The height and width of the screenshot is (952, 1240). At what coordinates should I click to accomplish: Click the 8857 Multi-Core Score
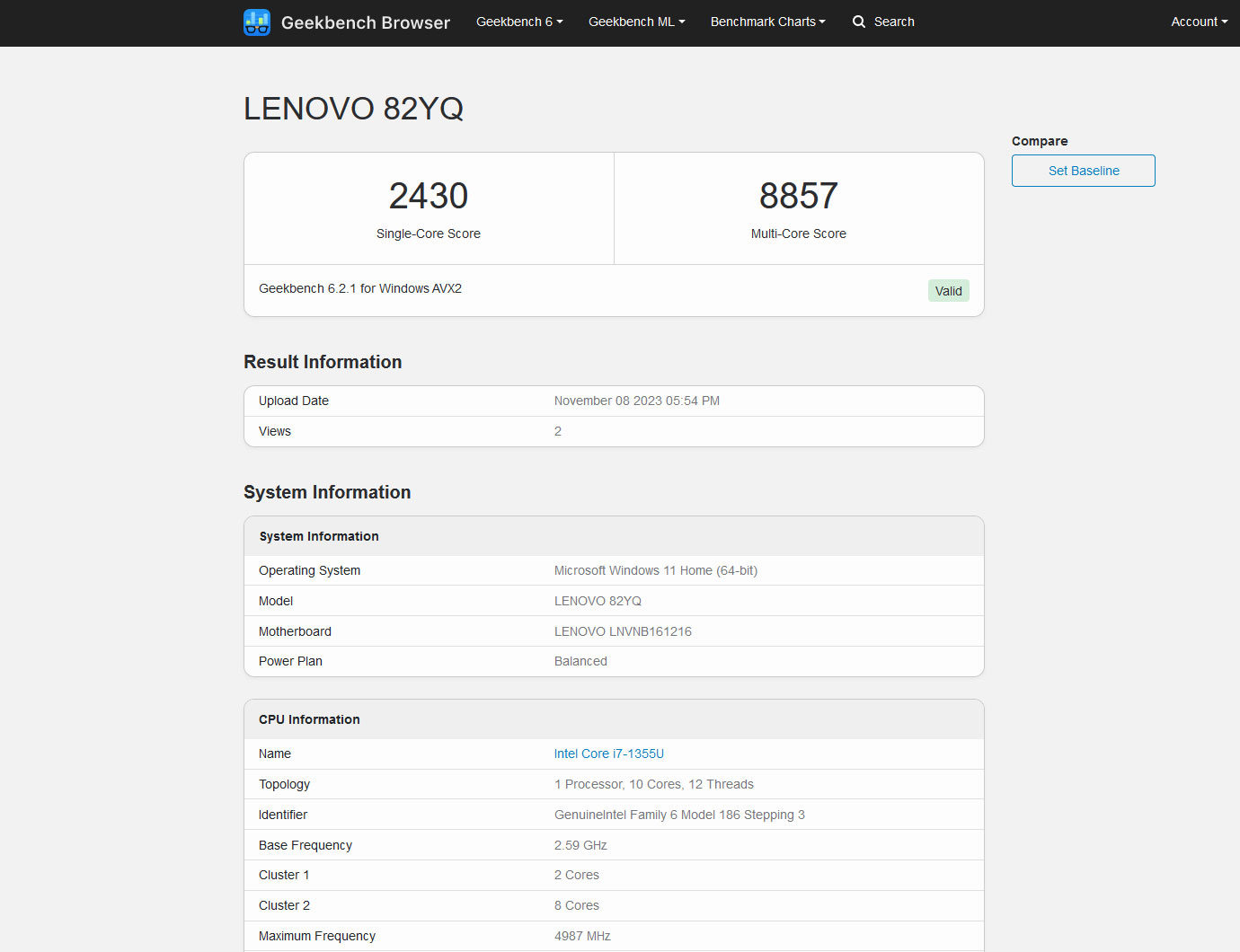click(x=798, y=196)
